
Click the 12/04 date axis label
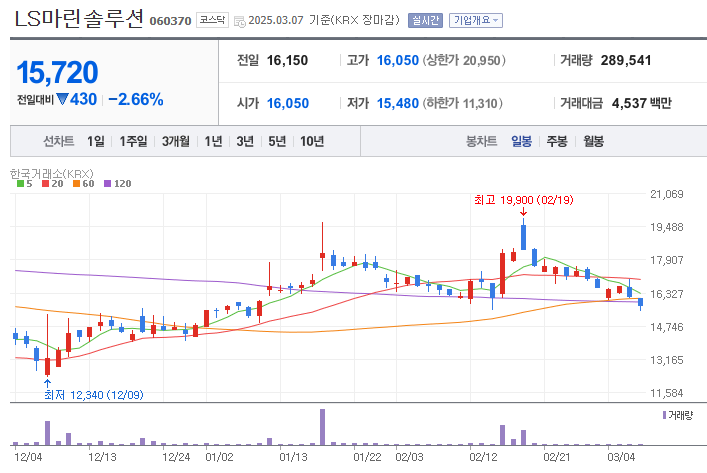(28, 457)
